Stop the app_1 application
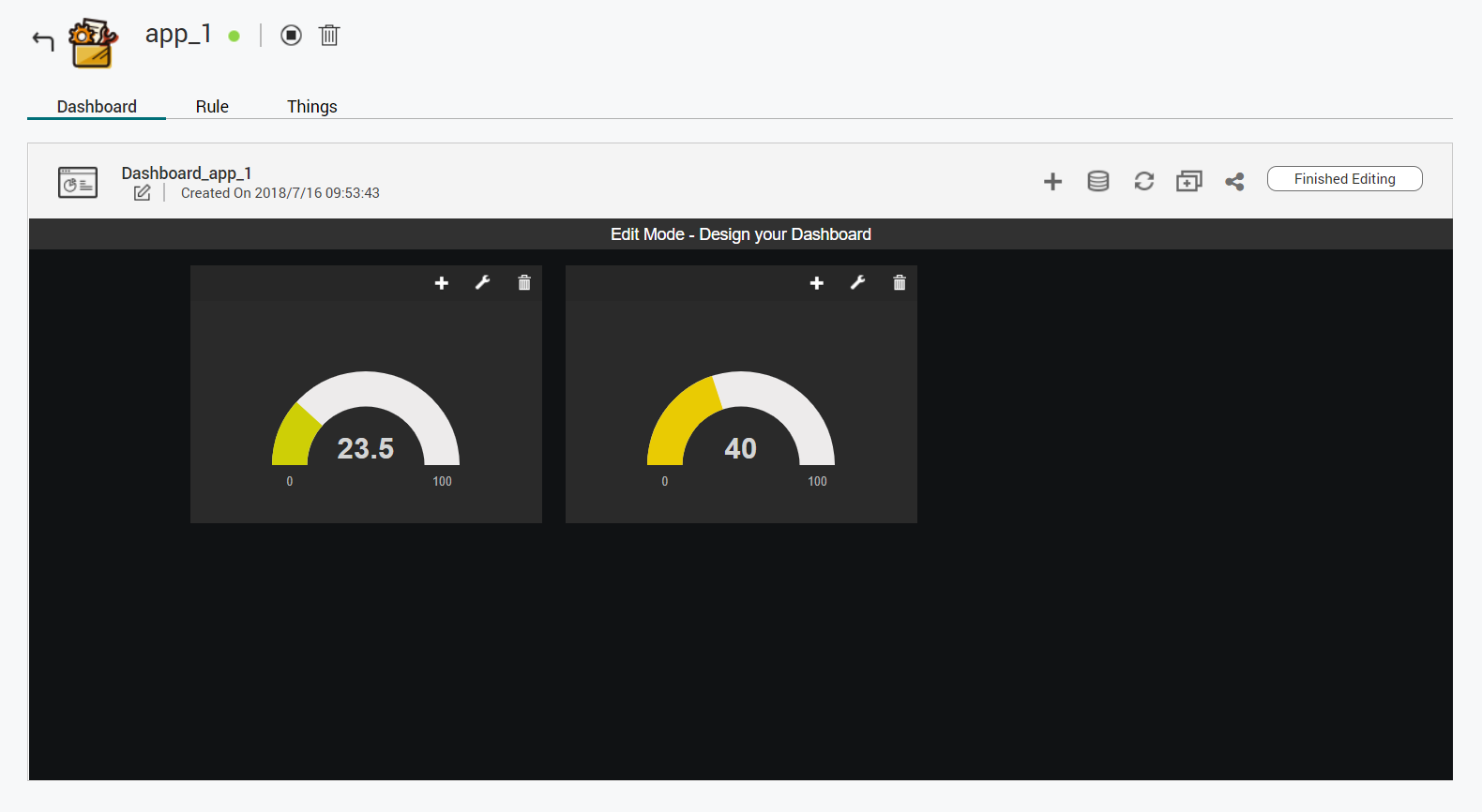1482x812 pixels. click(x=292, y=36)
